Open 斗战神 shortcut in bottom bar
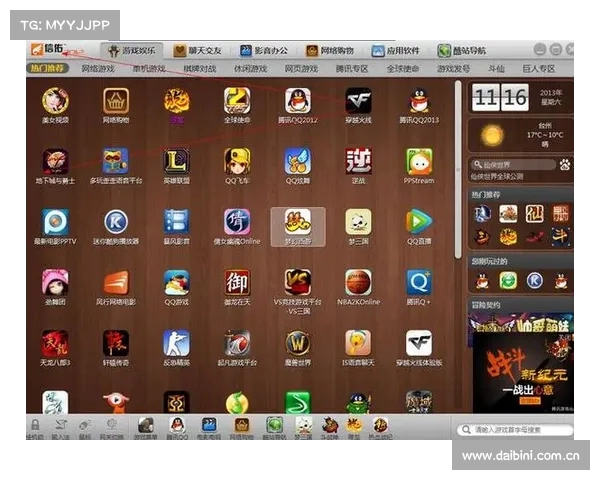Screen dimensions: 600x480 tap(330, 428)
